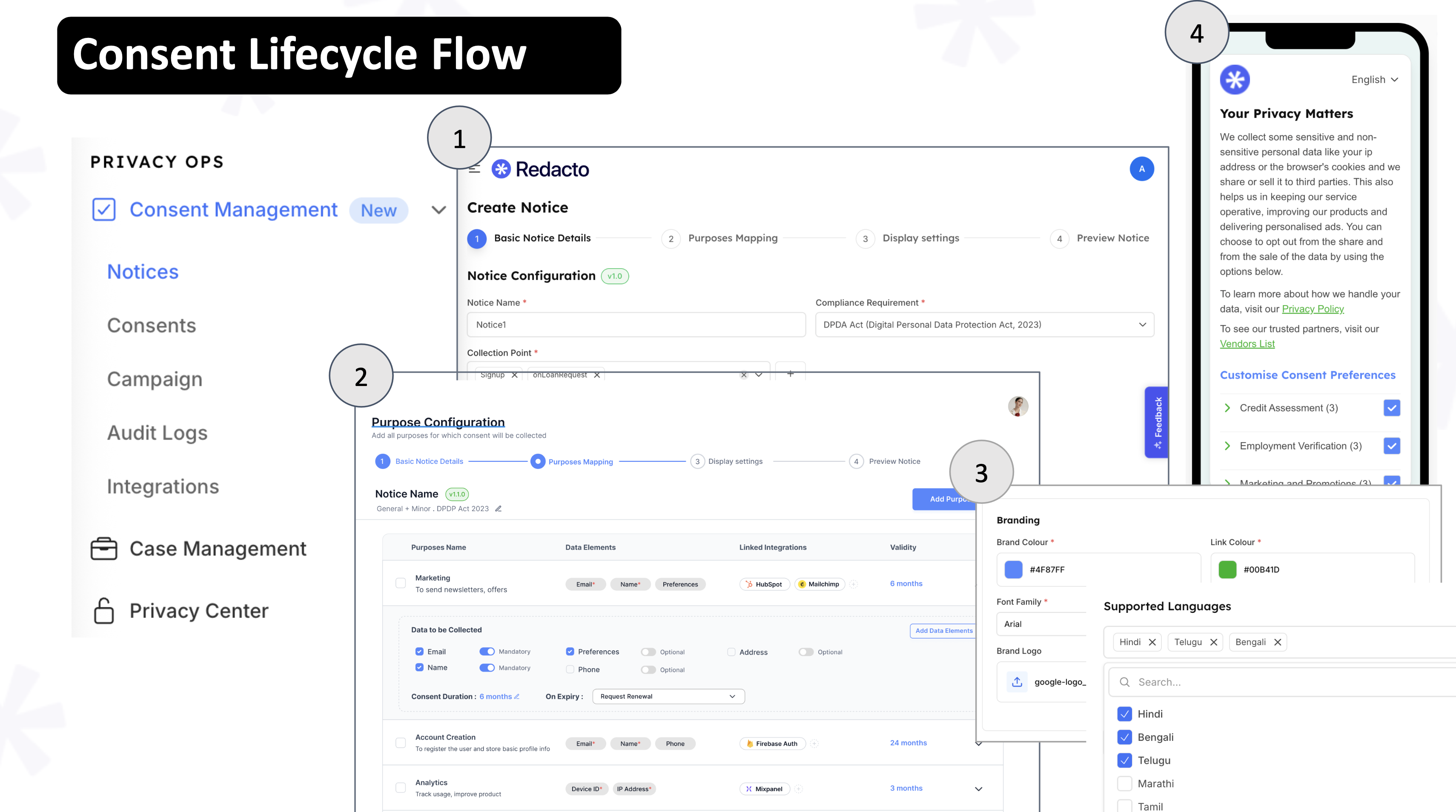The width and height of the screenshot is (1456, 812).
Task: Check the Marathi language checkbox
Action: click(x=1124, y=784)
